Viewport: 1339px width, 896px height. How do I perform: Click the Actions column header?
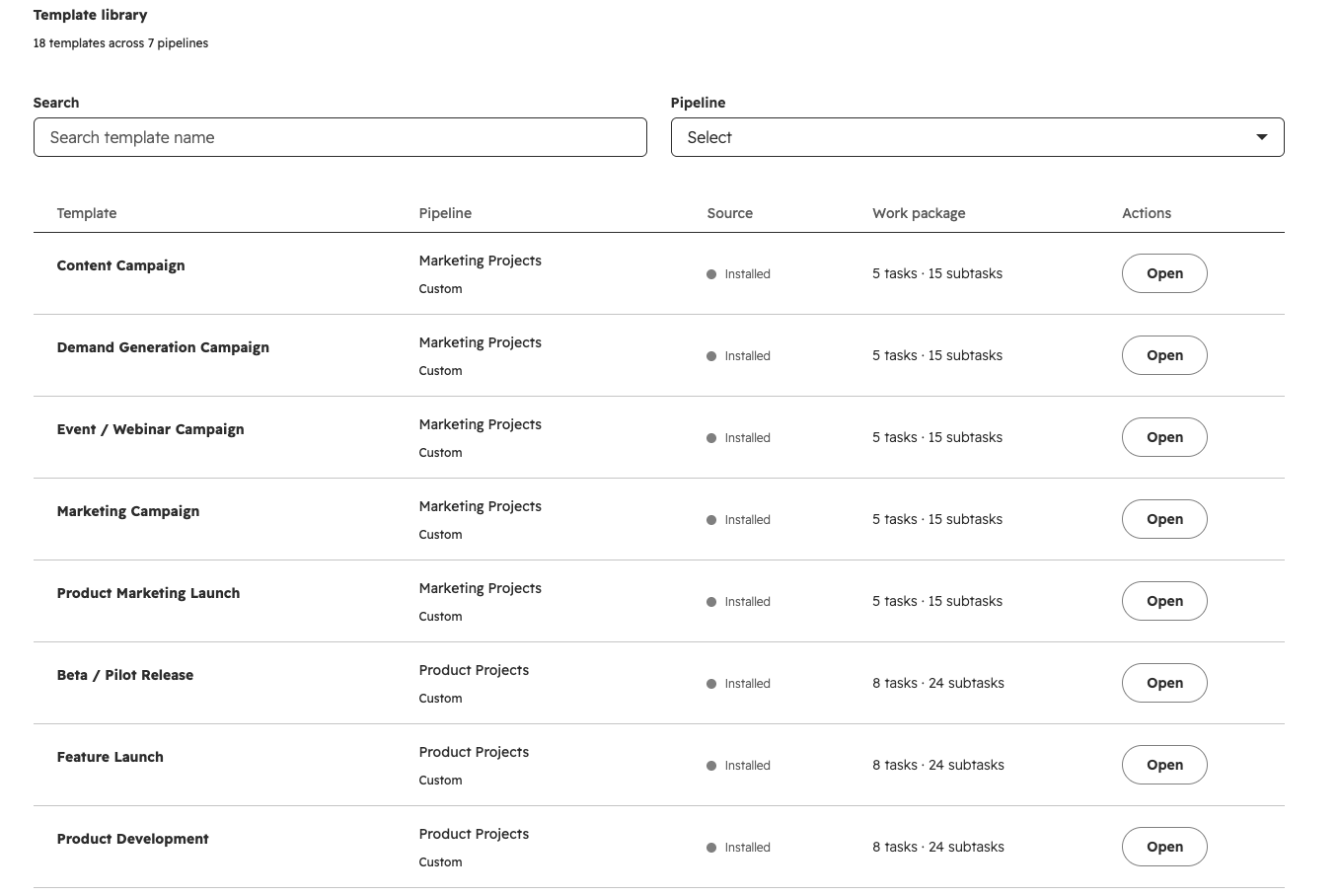point(1147,213)
